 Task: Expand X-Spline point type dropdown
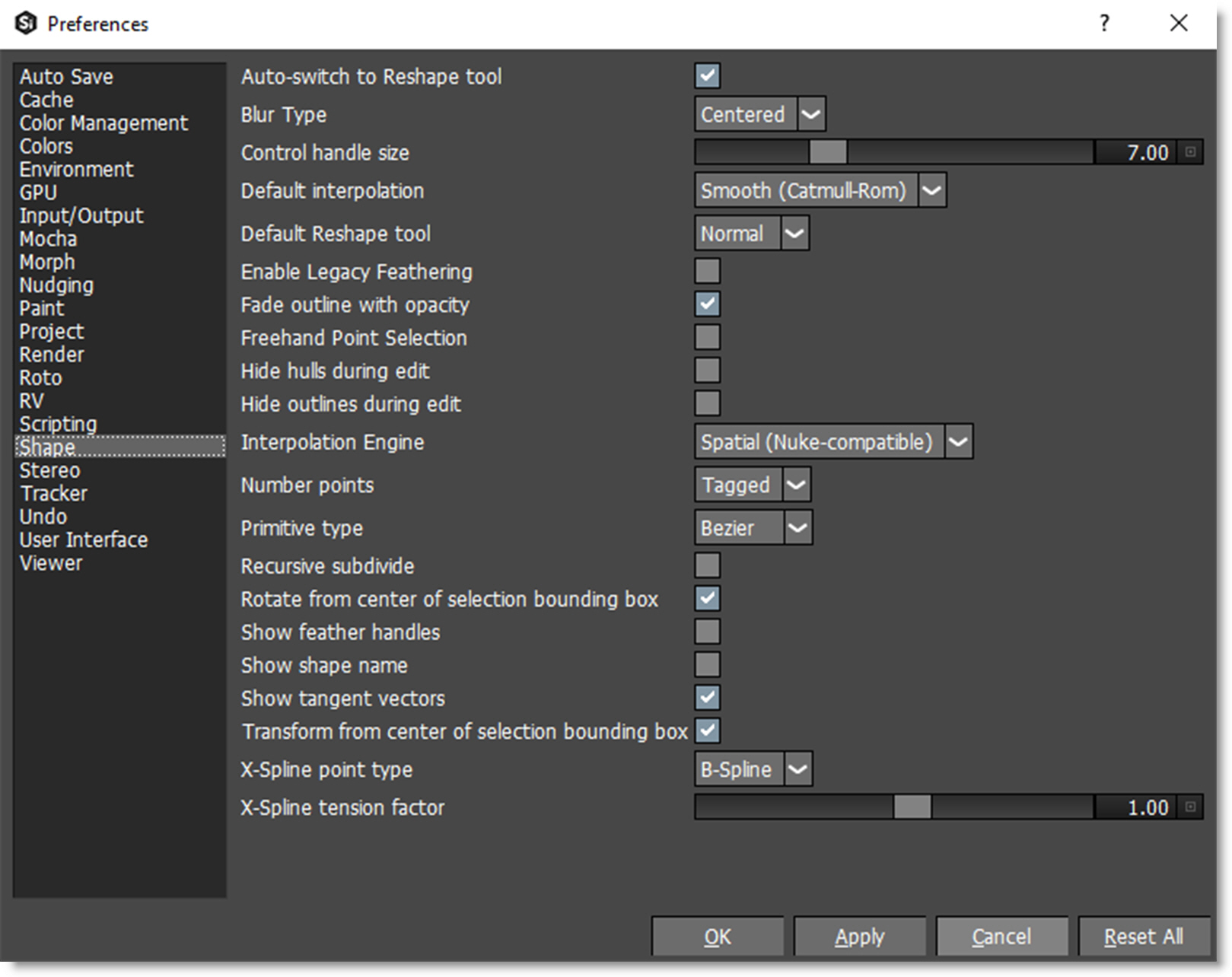pos(797,769)
